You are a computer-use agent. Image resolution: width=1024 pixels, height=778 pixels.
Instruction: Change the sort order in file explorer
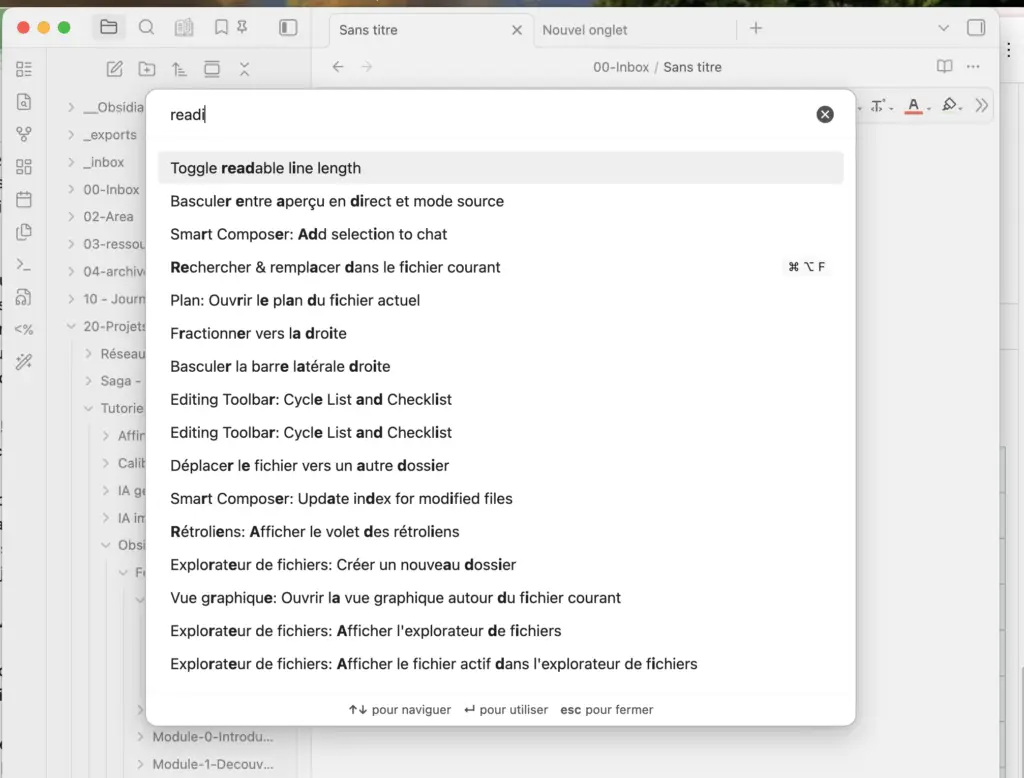pos(179,69)
